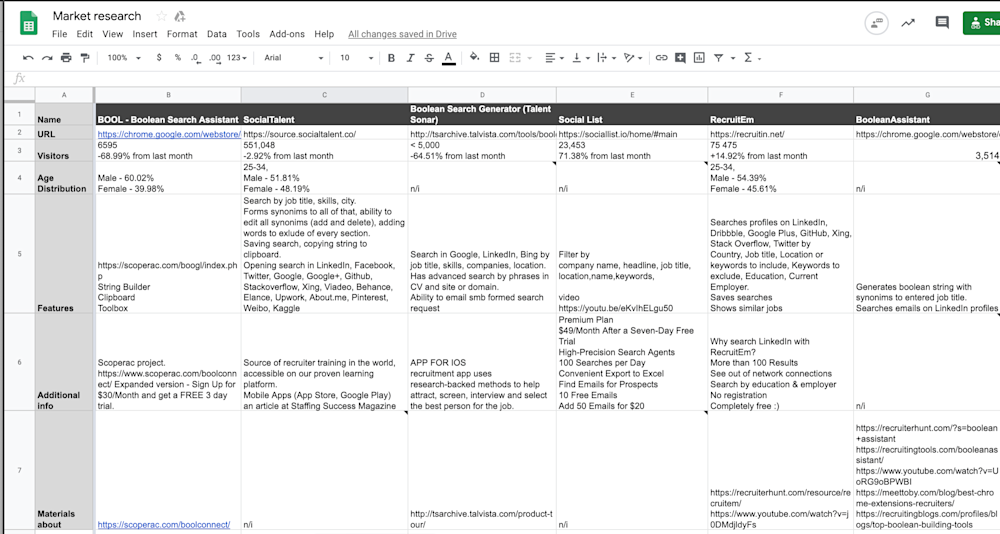Format as currency with dollar icon
This screenshot has height=534, width=1000.
(x=159, y=58)
